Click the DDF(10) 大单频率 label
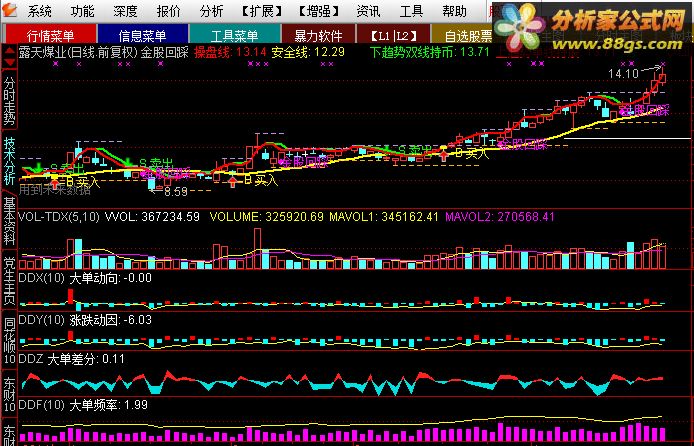This screenshot has width=694, height=446. pyautogui.click(x=83, y=405)
